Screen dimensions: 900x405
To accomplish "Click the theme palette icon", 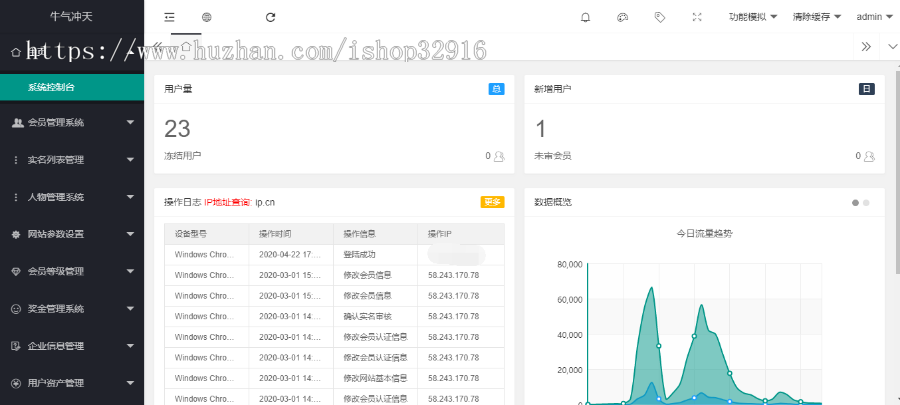I will 621,17.
